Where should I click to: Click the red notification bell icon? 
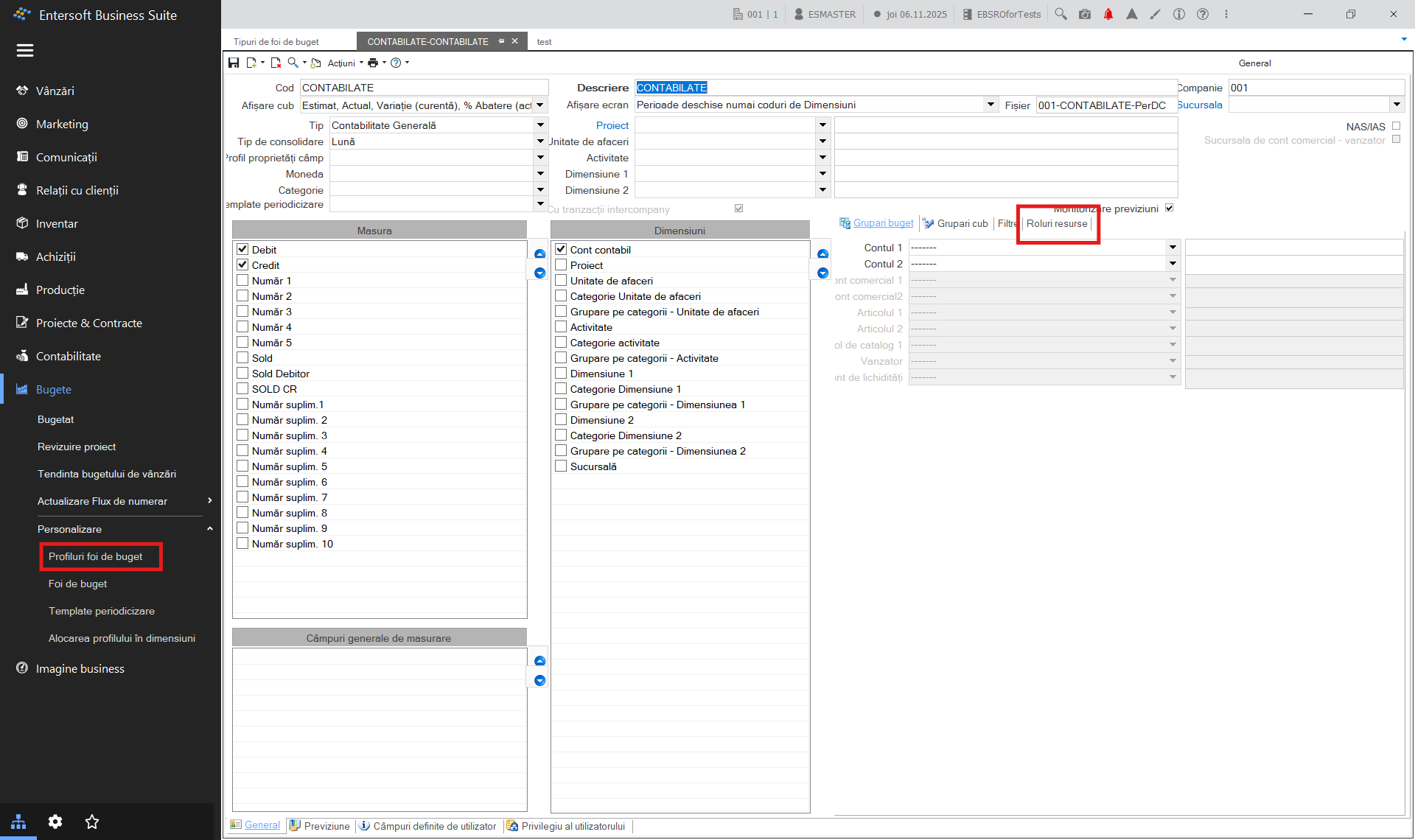coord(1108,14)
